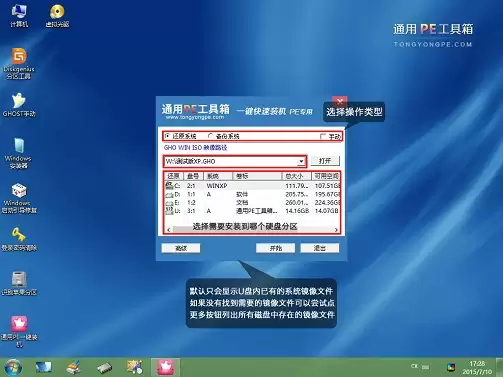Click the 盘号 column header
Screen dimensions: 503x377
(x=193, y=176)
